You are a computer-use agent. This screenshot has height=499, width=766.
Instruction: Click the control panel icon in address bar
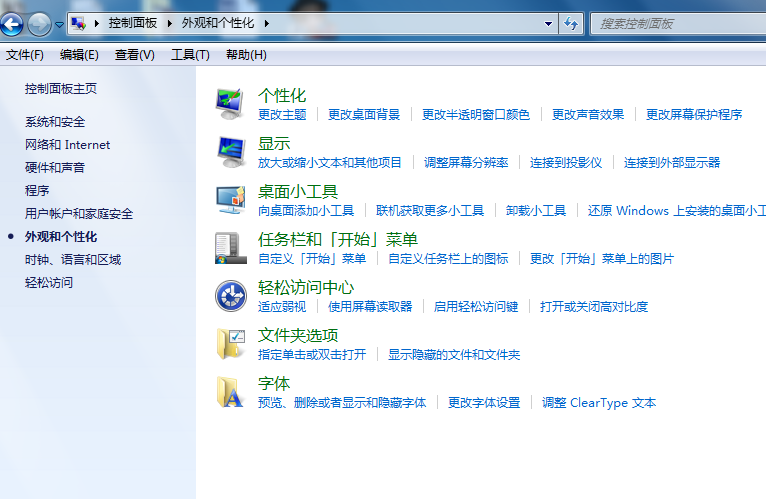click(x=78, y=23)
